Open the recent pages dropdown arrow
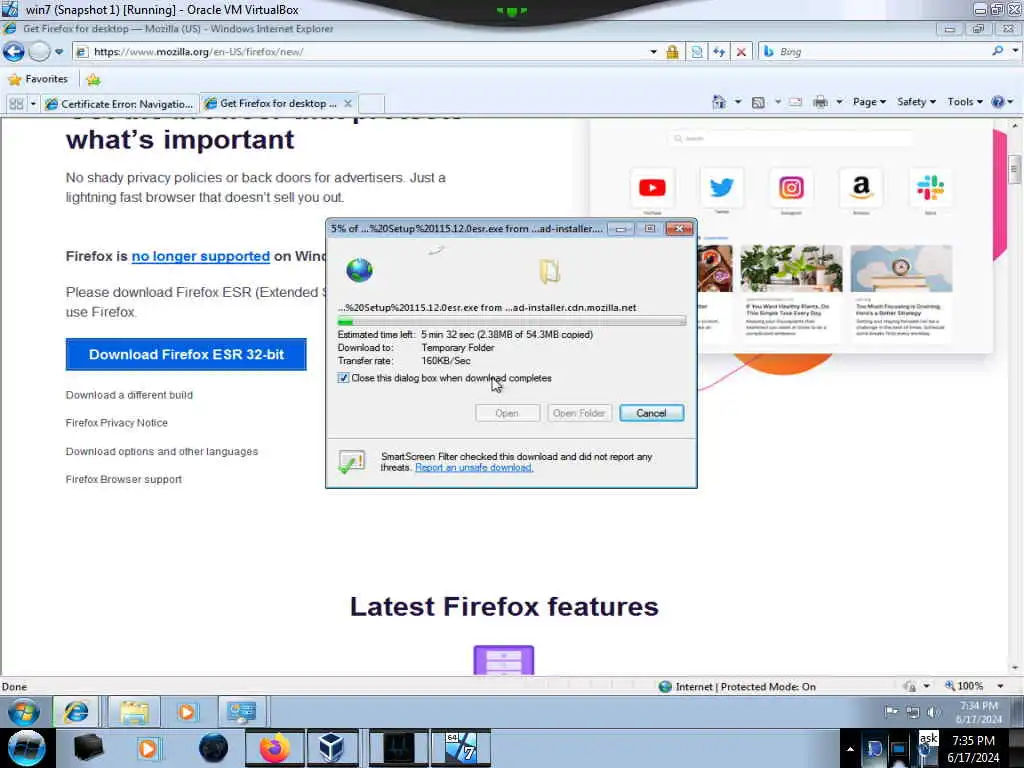 pos(59,52)
